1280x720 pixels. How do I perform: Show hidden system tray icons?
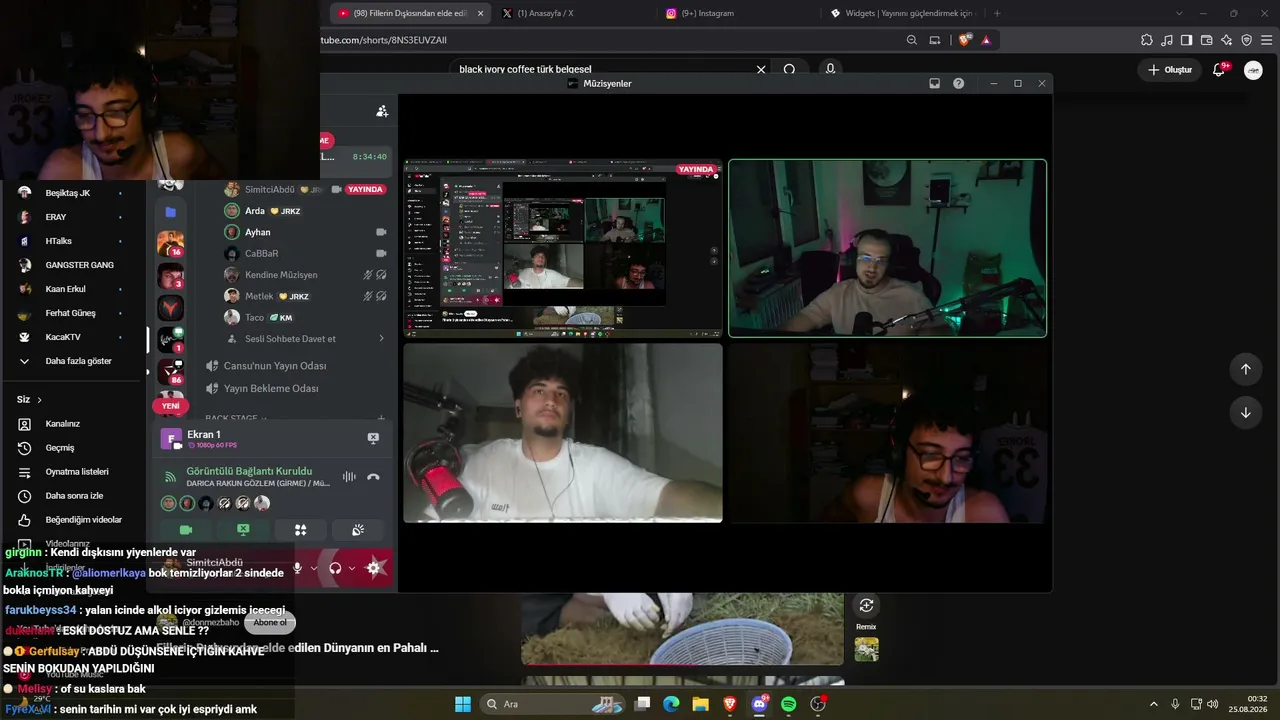tap(1153, 704)
